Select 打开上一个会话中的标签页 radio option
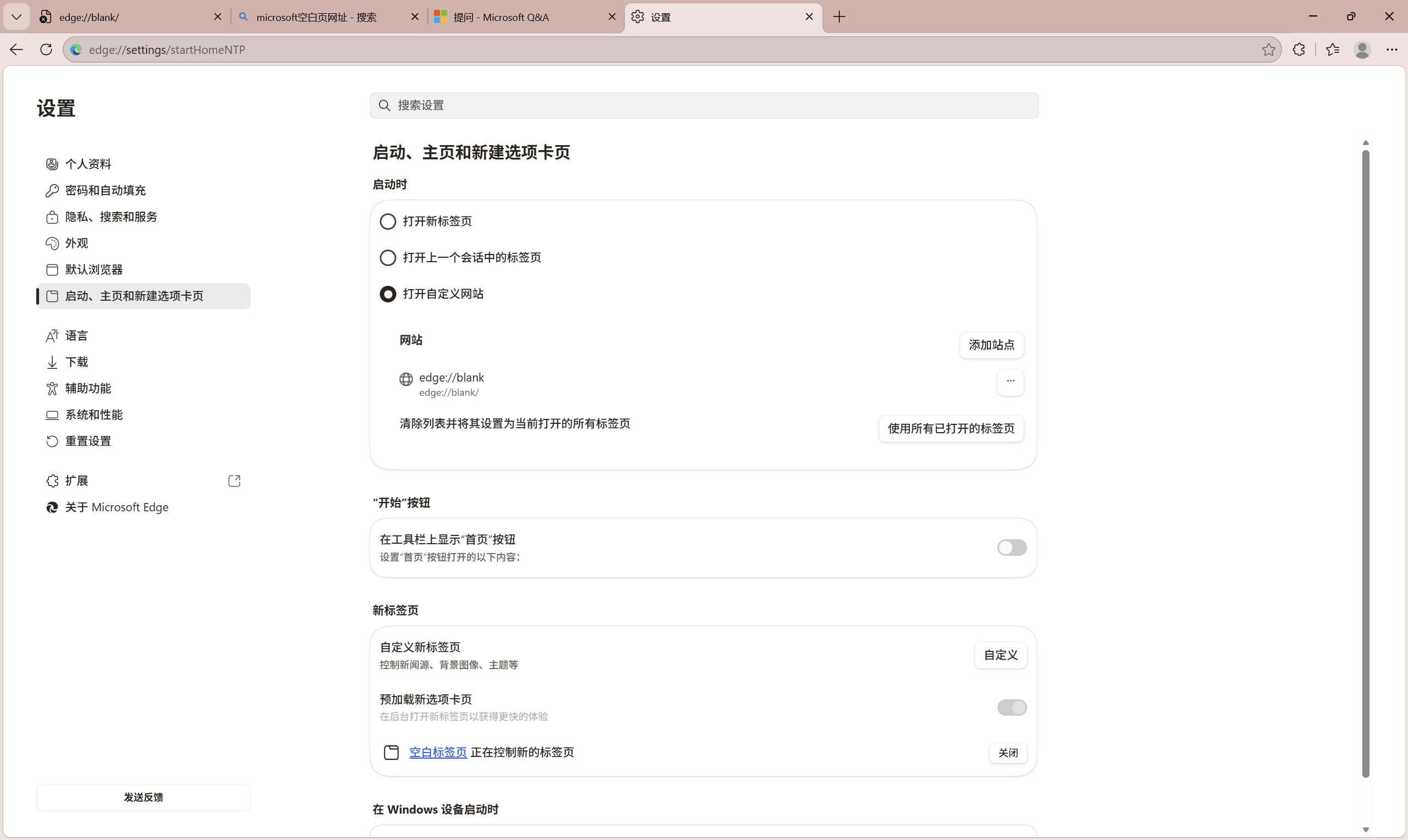This screenshot has height=840, width=1408. [388, 258]
